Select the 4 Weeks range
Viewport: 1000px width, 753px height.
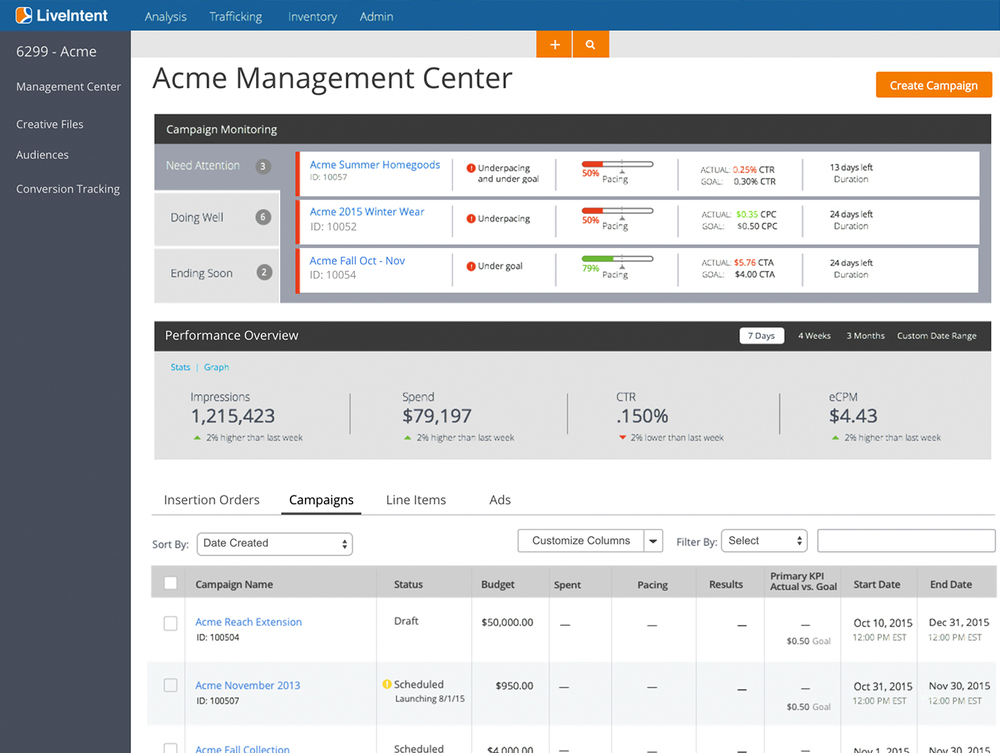(814, 335)
